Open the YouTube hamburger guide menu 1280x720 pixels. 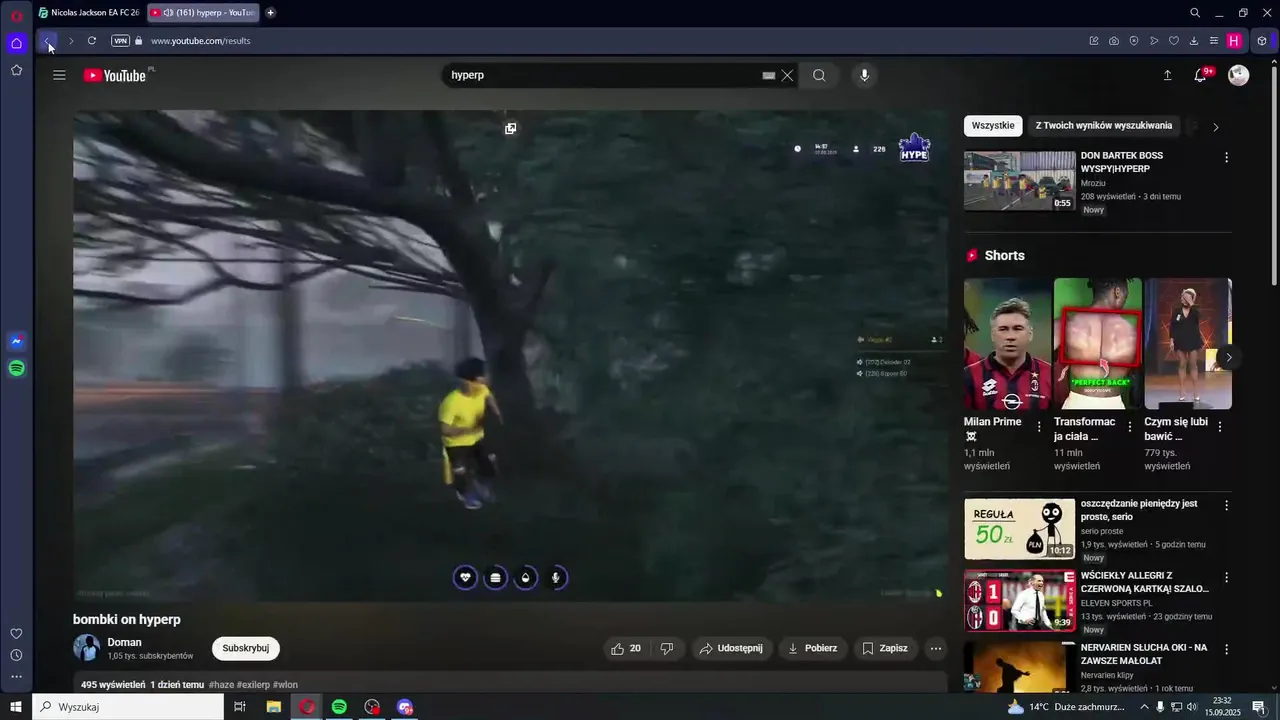[59, 75]
